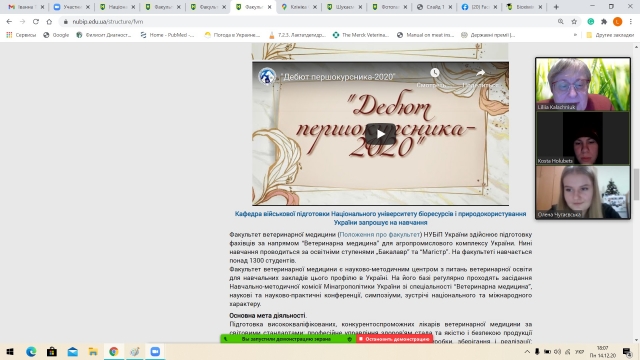
Task: Click the red 'Остановить демонстрацию' button
Action: pyautogui.click(x=395, y=339)
